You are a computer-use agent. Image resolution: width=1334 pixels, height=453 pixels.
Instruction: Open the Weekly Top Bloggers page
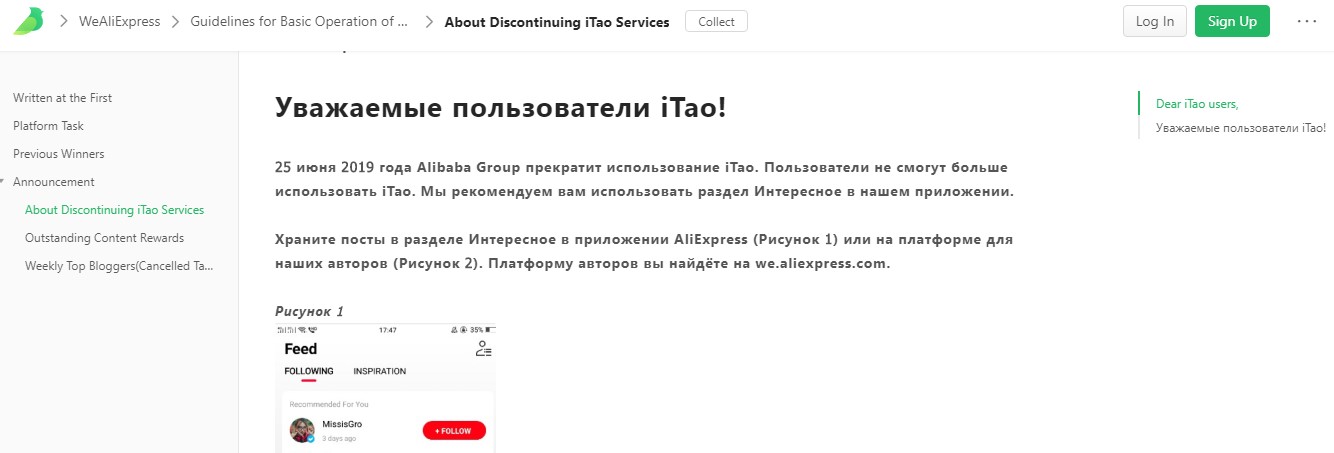pos(118,266)
